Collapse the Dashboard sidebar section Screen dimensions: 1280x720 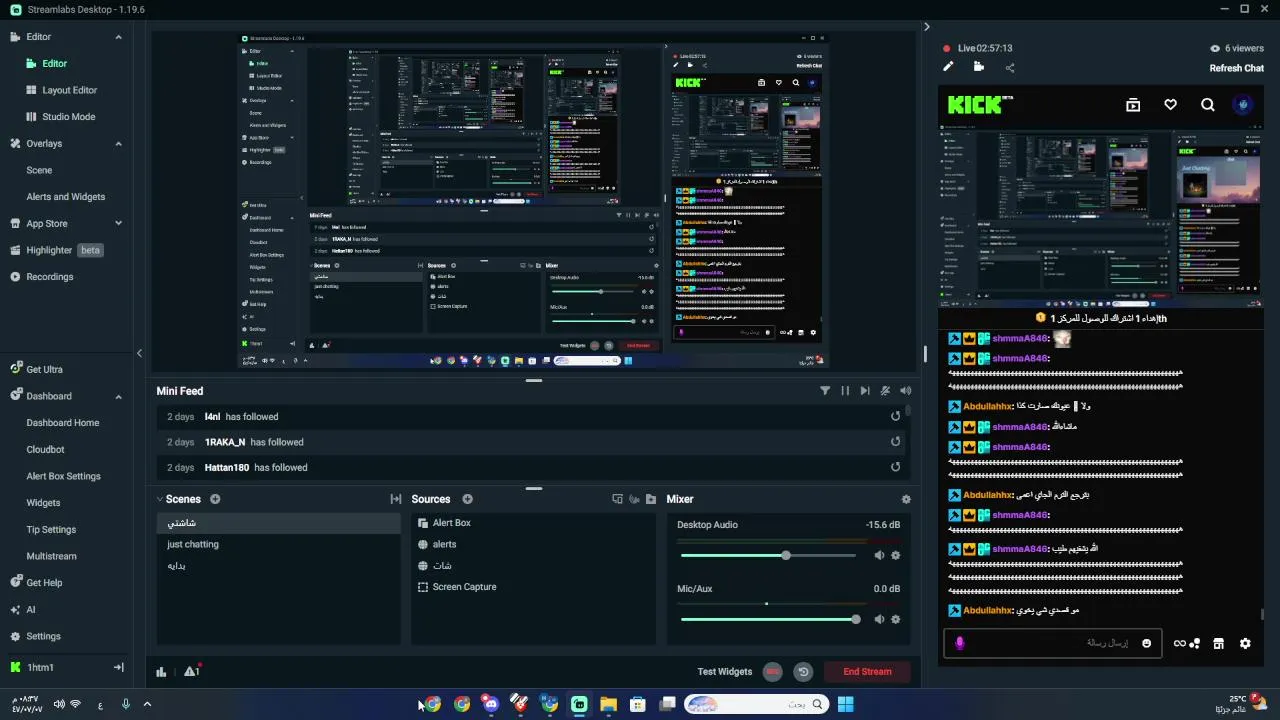click(118, 396)
